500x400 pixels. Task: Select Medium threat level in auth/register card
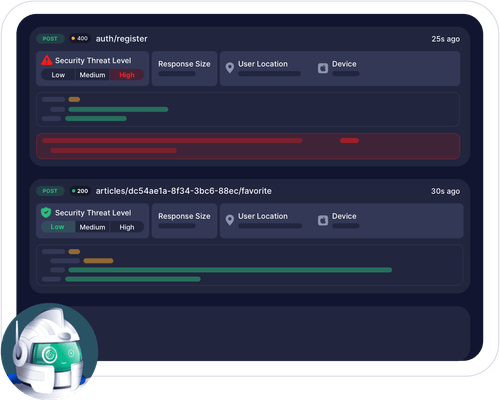92,75
